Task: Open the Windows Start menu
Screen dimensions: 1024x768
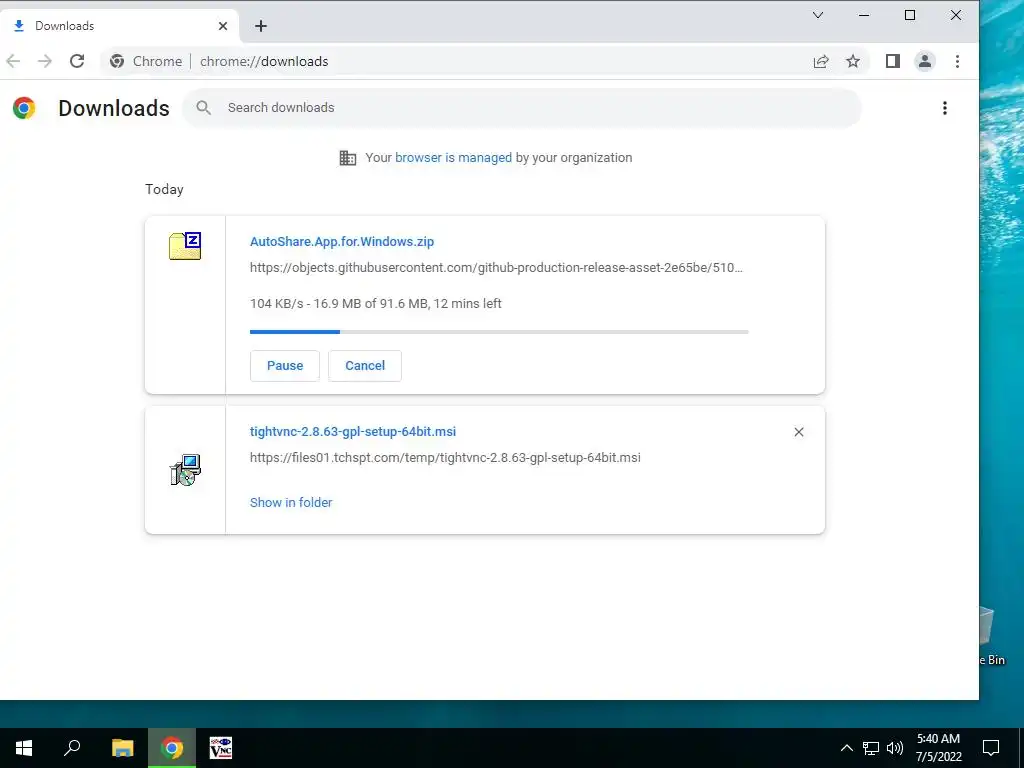Action: (24, 748)
